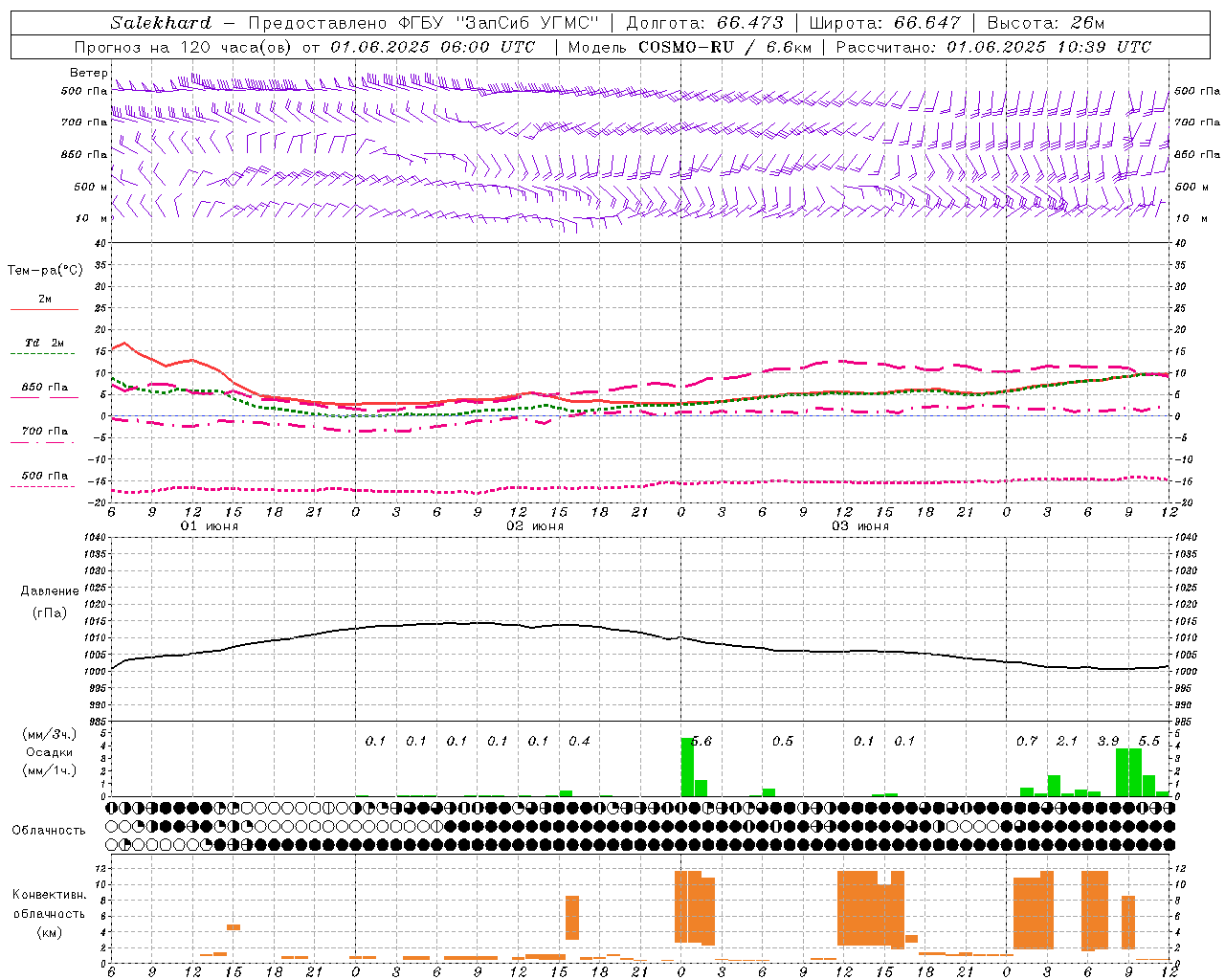Image resolution: width=1225 pixels, height=980 pixels.
Task: Click the Облачность row label
Action: coord(49,830)
